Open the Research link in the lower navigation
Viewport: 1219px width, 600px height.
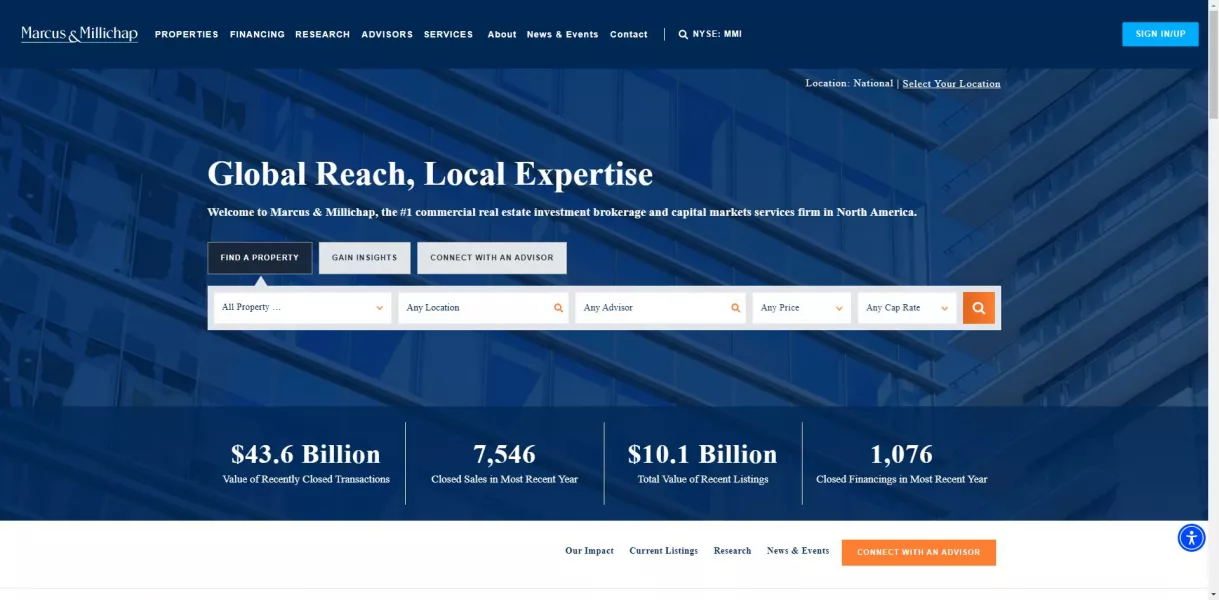point(732,551)
